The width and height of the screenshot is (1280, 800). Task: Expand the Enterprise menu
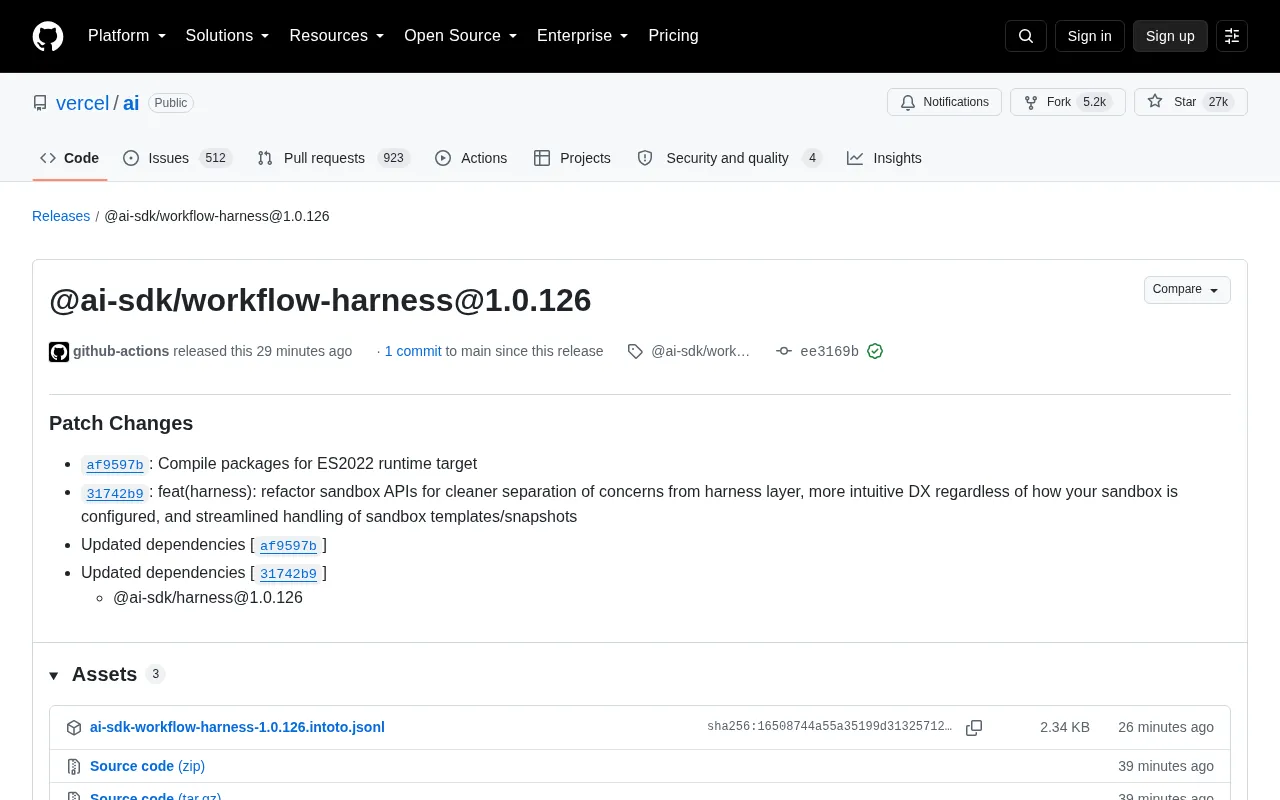(x=583, y=36)
